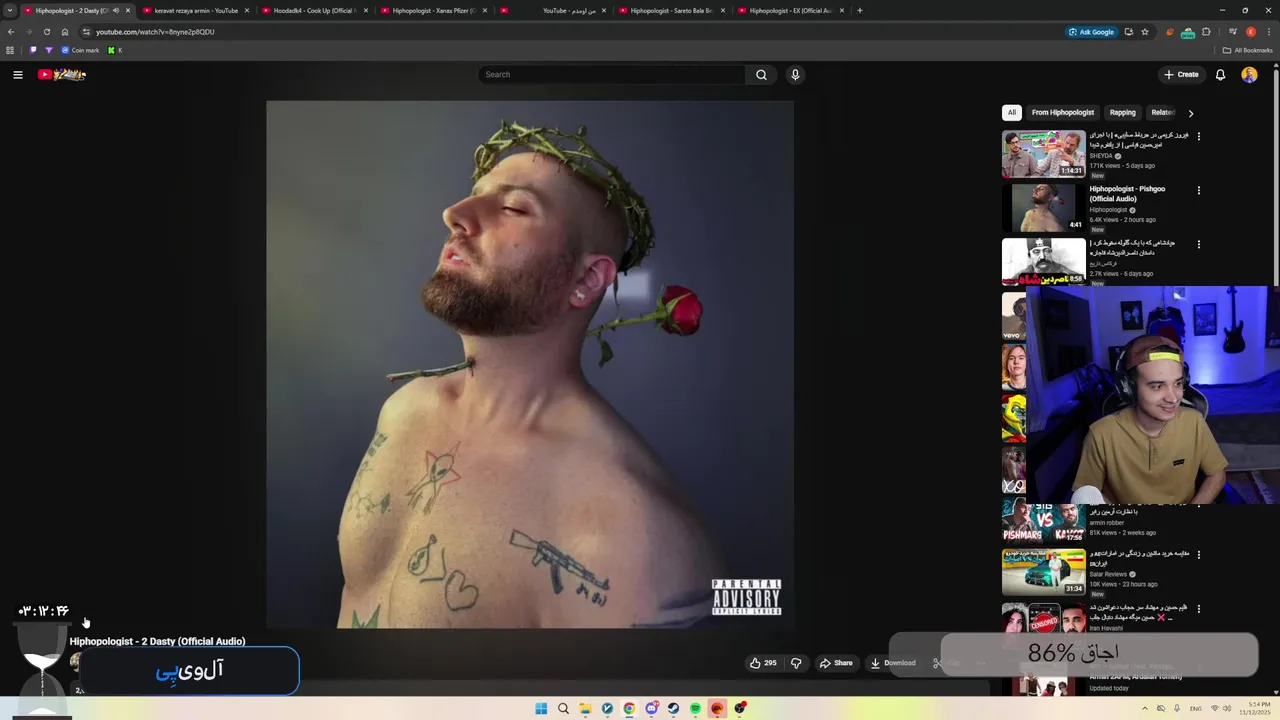Image resolution: width=1280 pixels, height=720 pixels.
Task: Share the 2 Dasty video
Action: (x=836, y=663)
